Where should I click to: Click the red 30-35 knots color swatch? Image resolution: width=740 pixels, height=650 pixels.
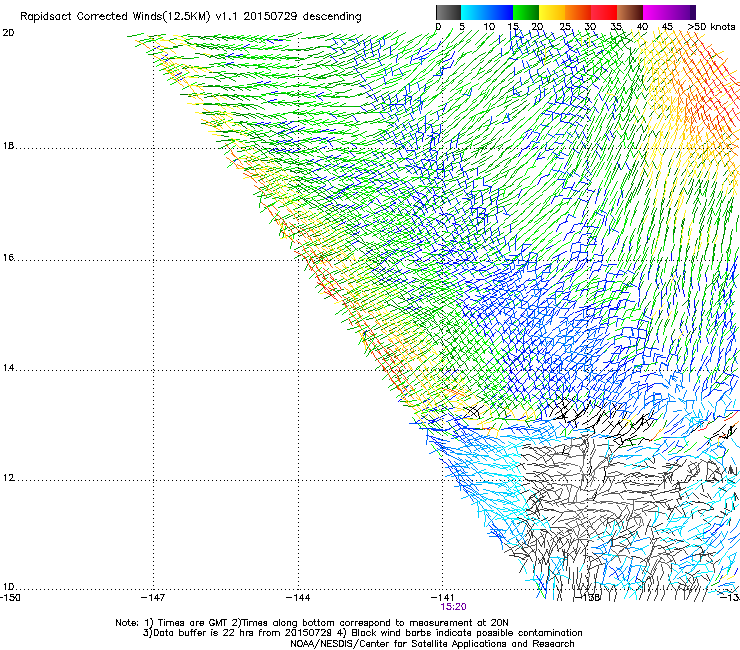pos(604,12)
